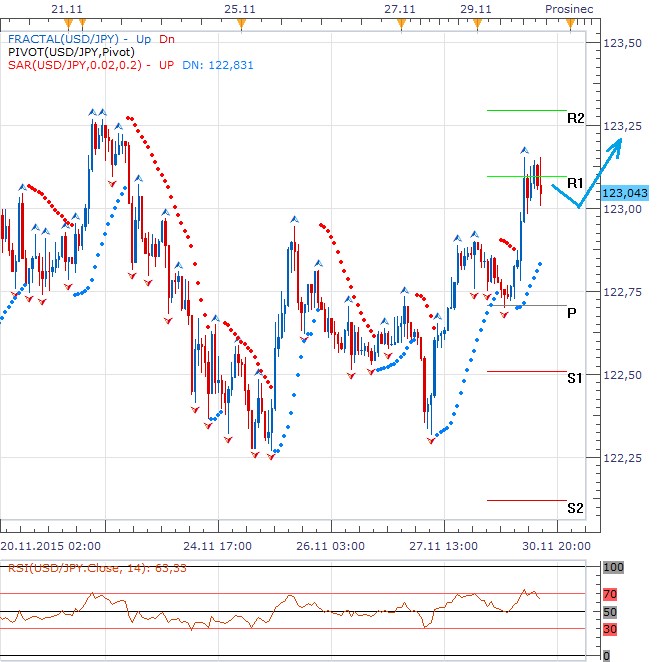Click the S2 pivot level label
Image resolution: width=658 pixels, height=662 pixels.
click(574, 508)
